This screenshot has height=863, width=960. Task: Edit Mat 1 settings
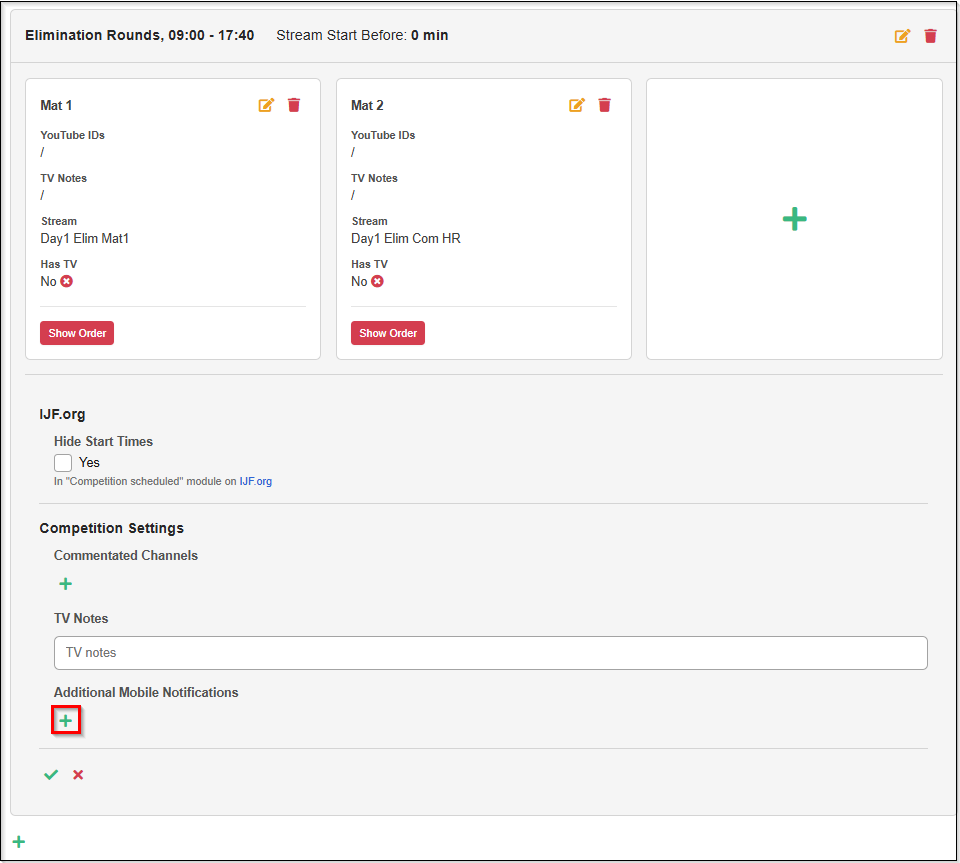pos(266,105)
